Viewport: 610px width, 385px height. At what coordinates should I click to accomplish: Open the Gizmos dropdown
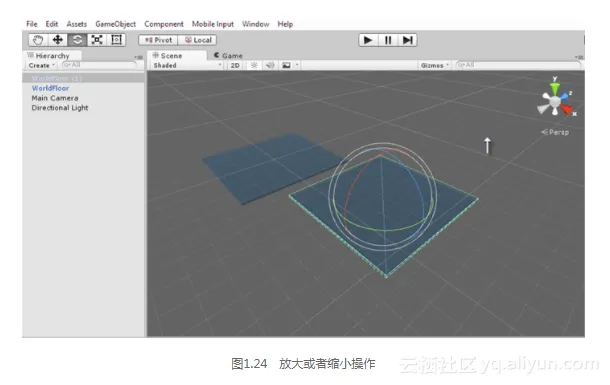(x=435, y=65)
